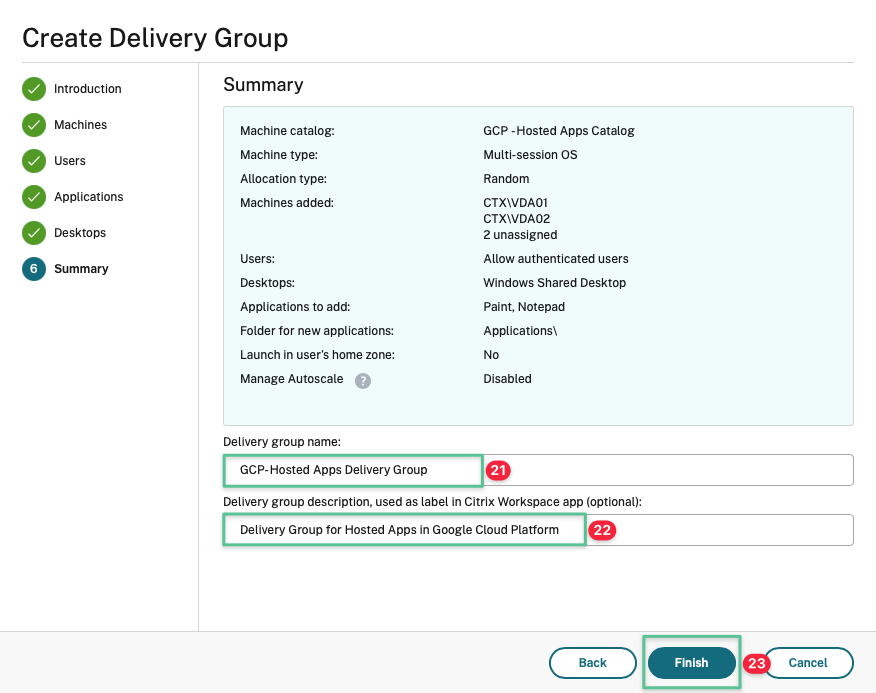Go to the Introduction step label

(87, 89)
